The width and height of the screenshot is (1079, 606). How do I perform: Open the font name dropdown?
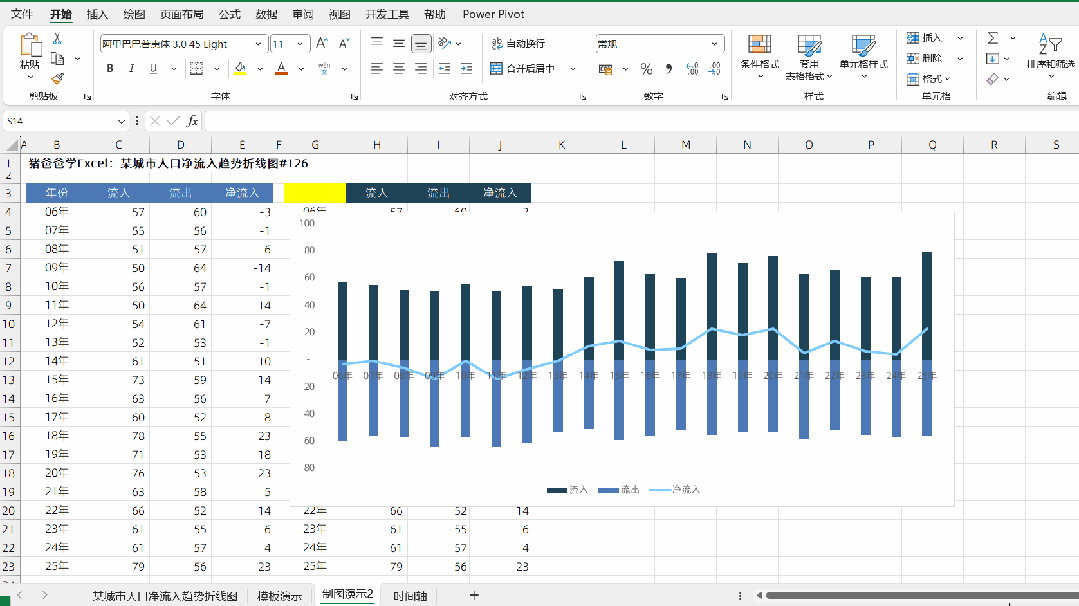[x=258, y=44]
